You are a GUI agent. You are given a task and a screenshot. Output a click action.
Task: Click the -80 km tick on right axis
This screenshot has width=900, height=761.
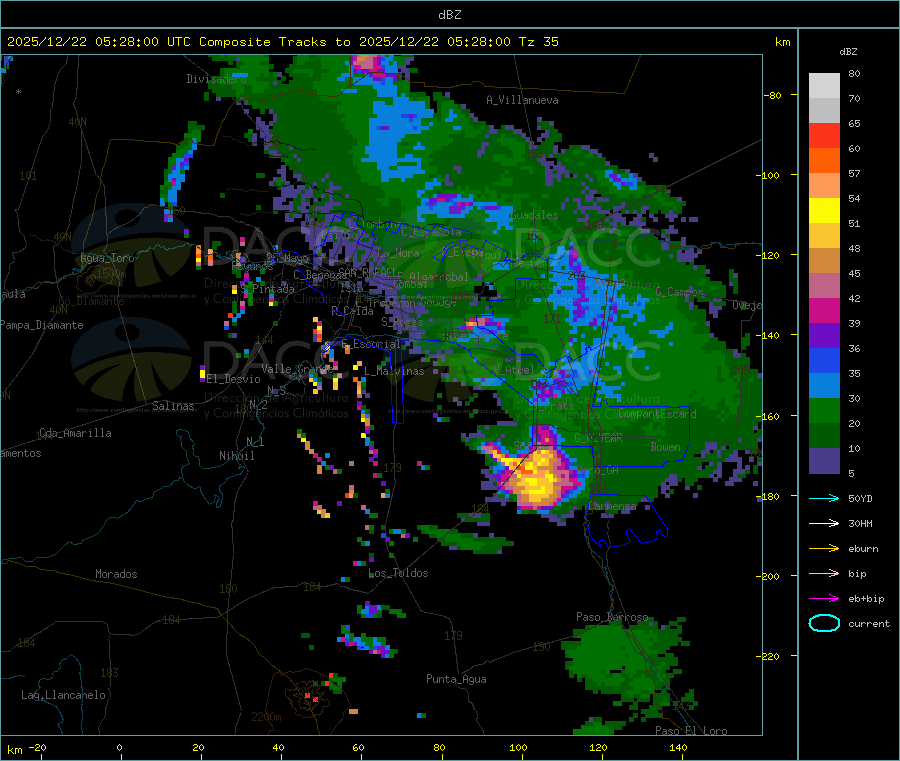[x=773, y=95]
